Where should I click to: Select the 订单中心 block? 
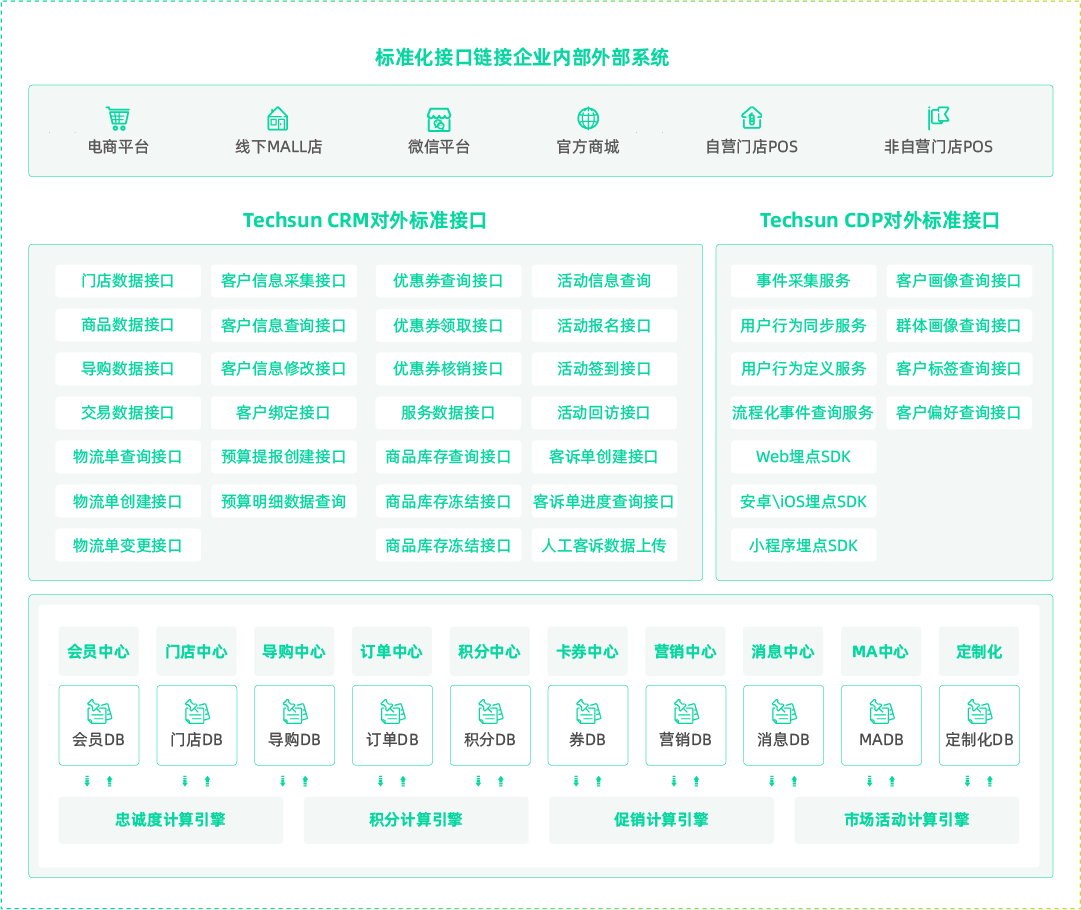(x=392, y=651)
